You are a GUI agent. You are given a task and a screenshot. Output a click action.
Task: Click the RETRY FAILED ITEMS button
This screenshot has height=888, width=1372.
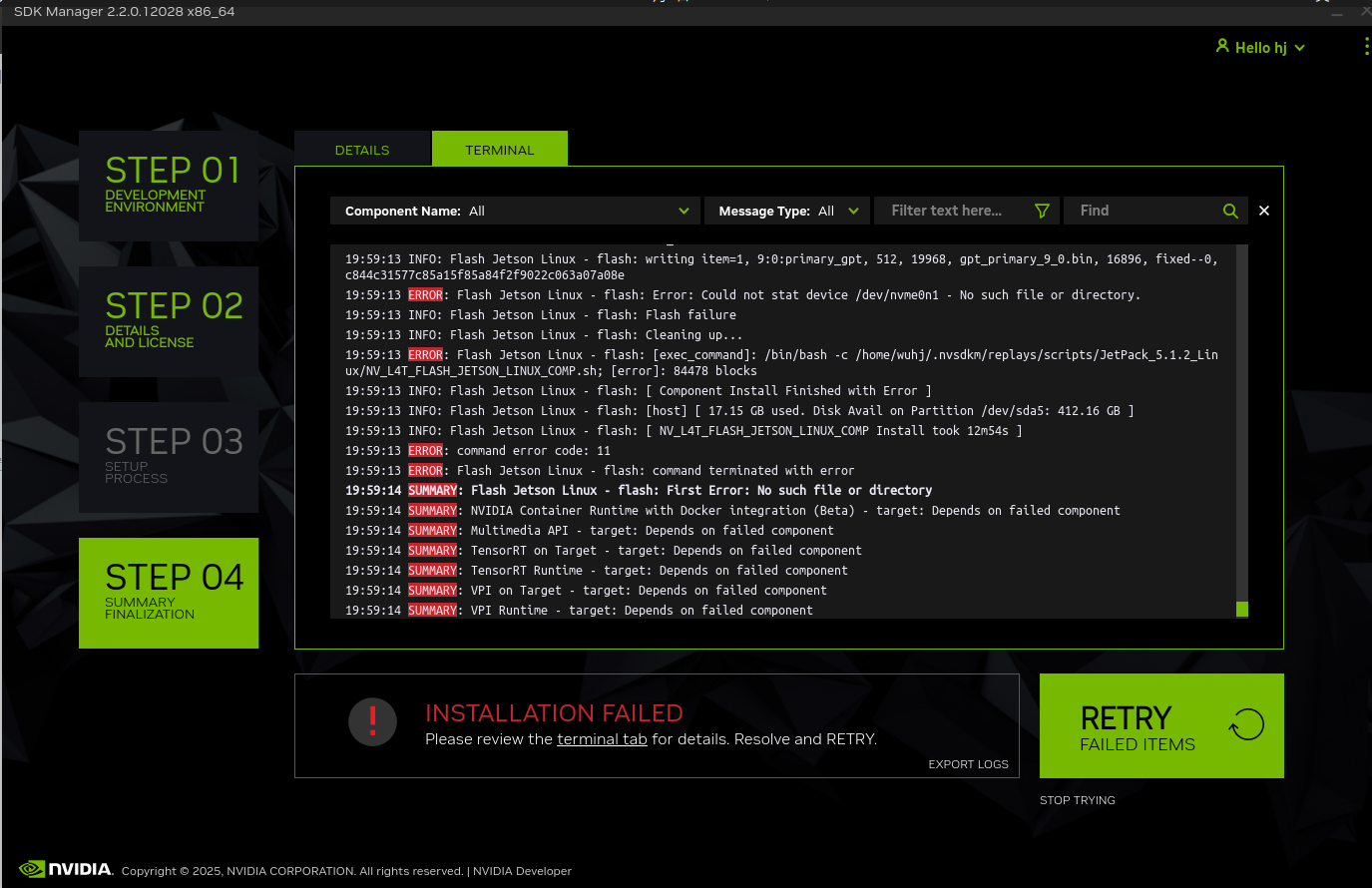[x=1161, y=725]
